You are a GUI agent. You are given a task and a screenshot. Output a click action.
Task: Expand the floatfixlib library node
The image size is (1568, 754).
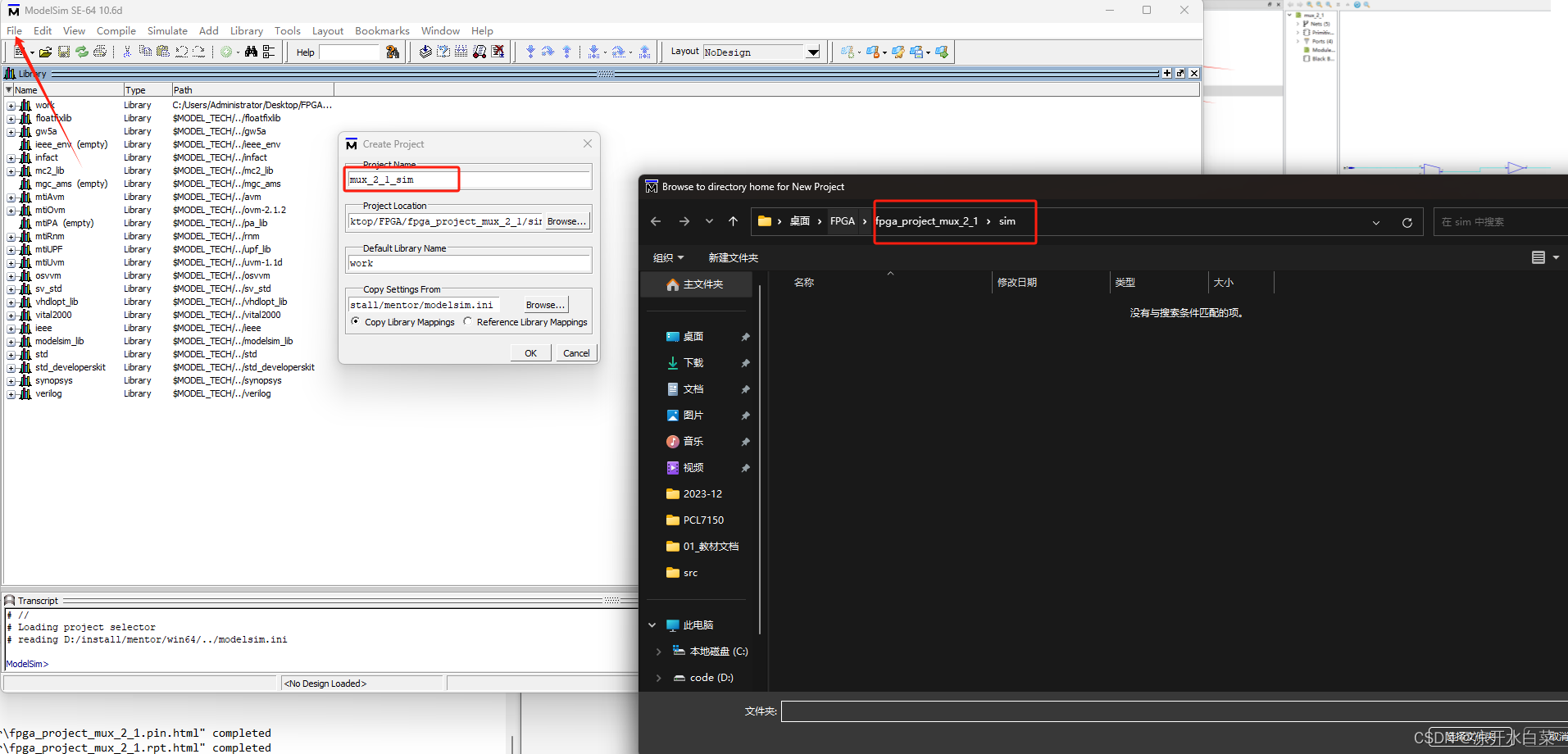coord(11,119)
